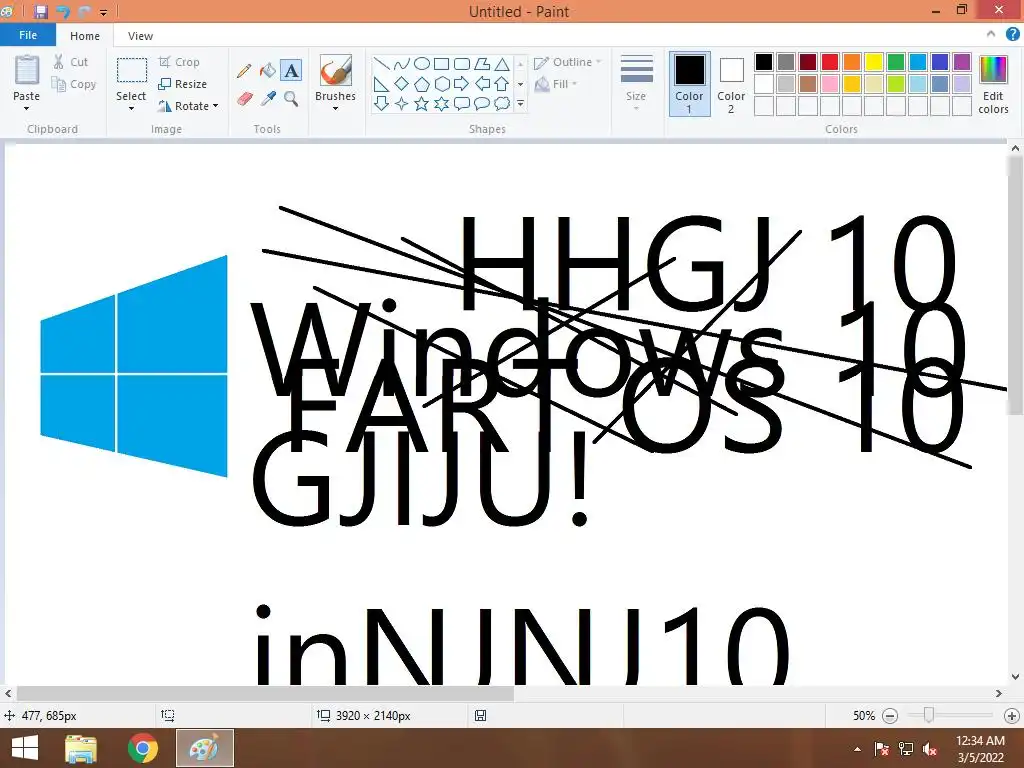This screenshot has height=768, width=1024.
Task: Click the Resize button
Action: 183,84
